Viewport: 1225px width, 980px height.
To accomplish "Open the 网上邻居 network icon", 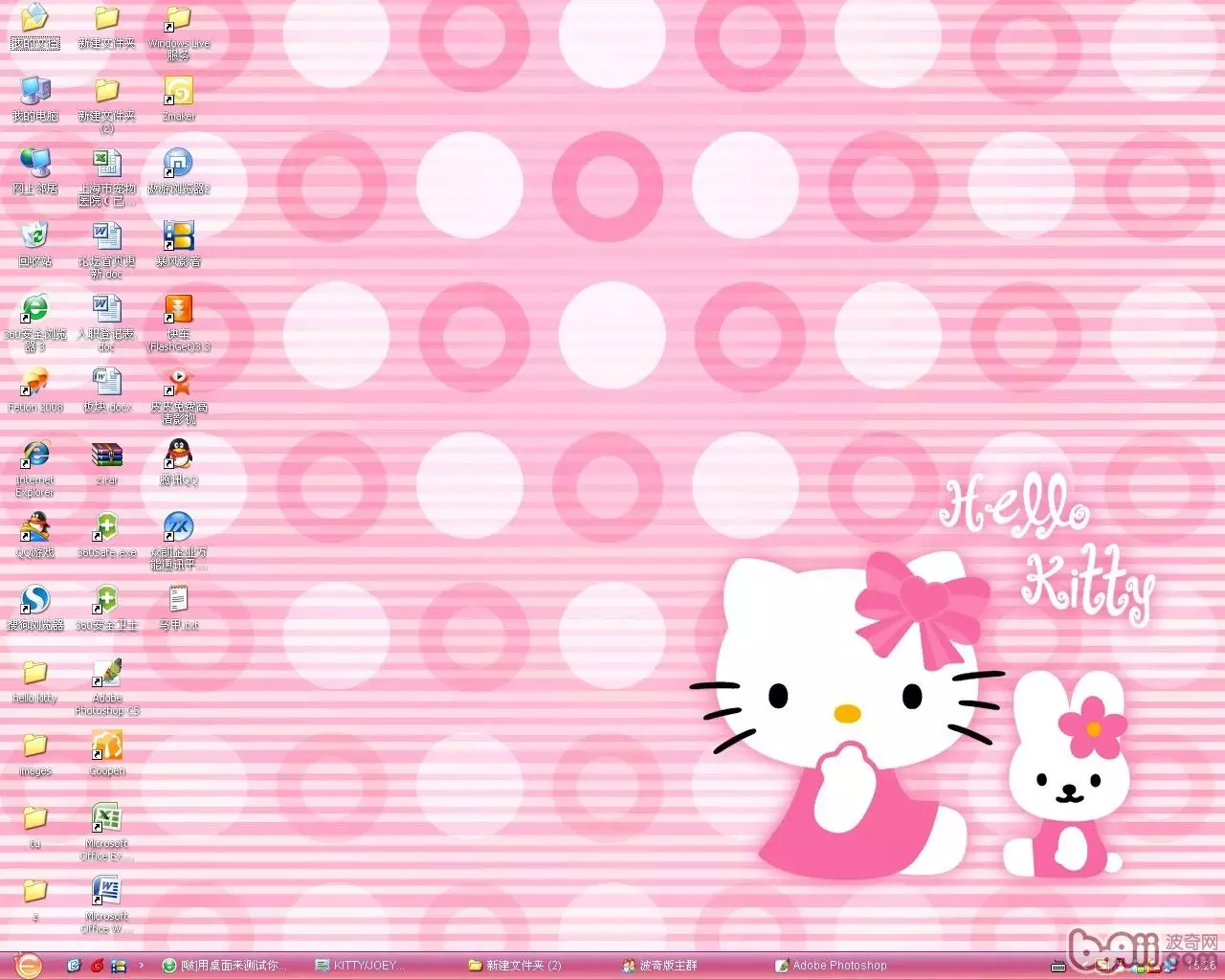I will pyautogui.click(x=34, y=171).
